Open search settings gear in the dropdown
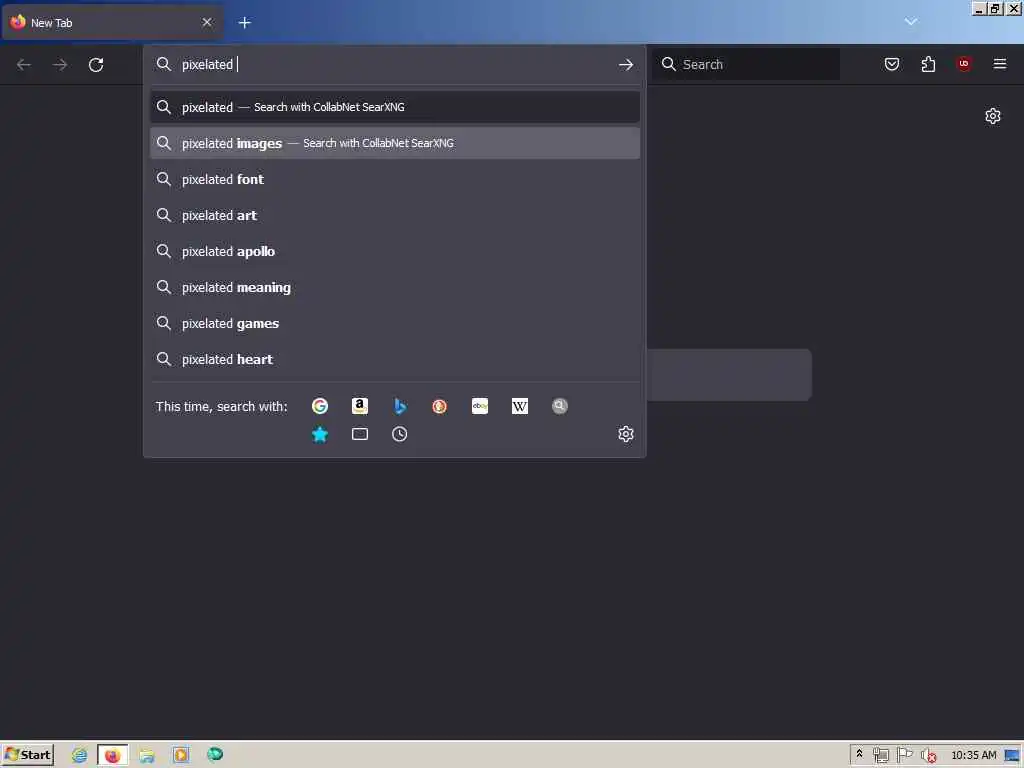Image resolution: width=1024 pixels, height=768 pixels. coord(626,434)
